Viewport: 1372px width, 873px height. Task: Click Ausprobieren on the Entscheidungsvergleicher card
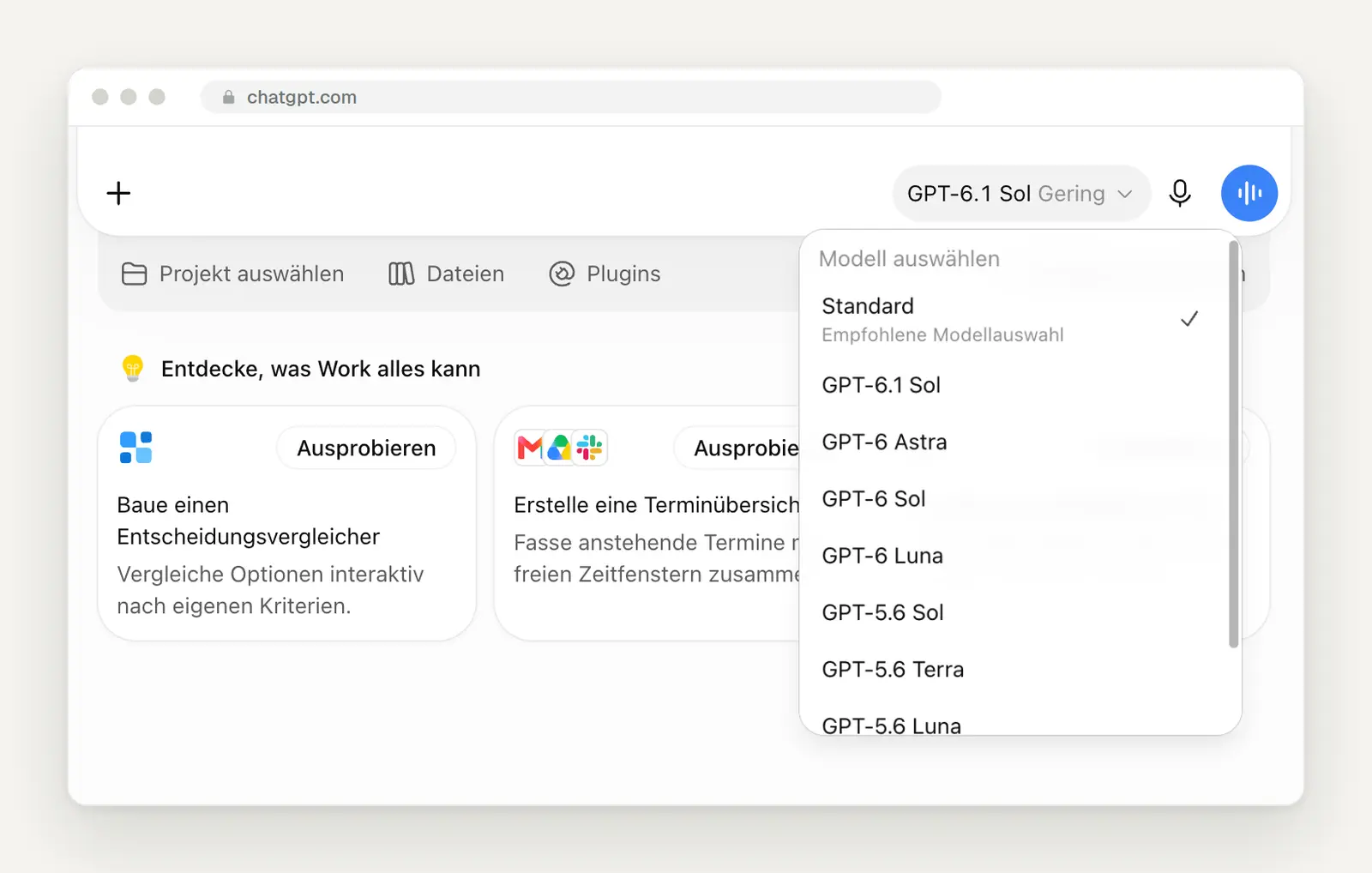click(366, 448)
